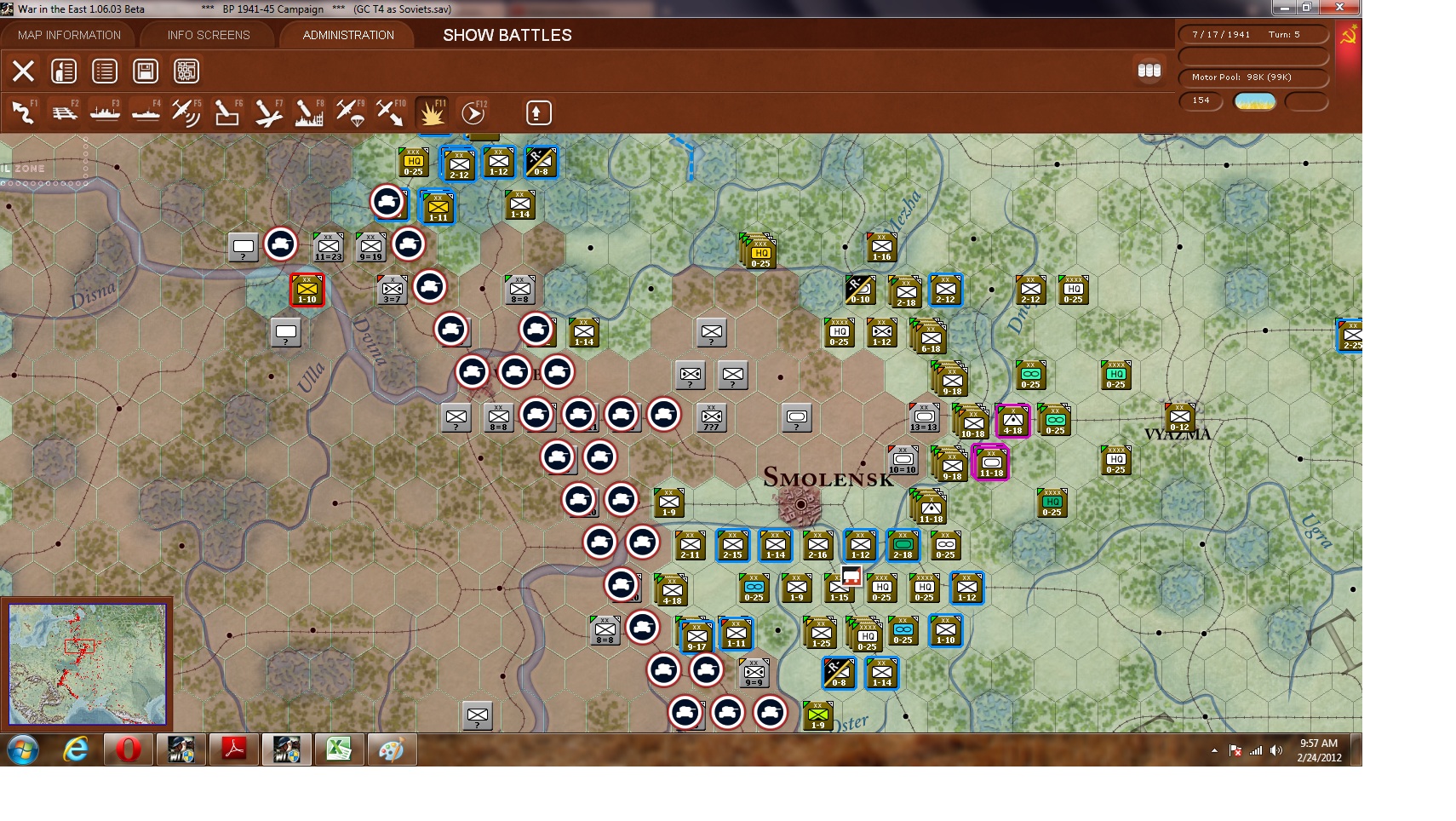
Task: Open Adobe Reader from the taskbar
Action: point(234,750)
